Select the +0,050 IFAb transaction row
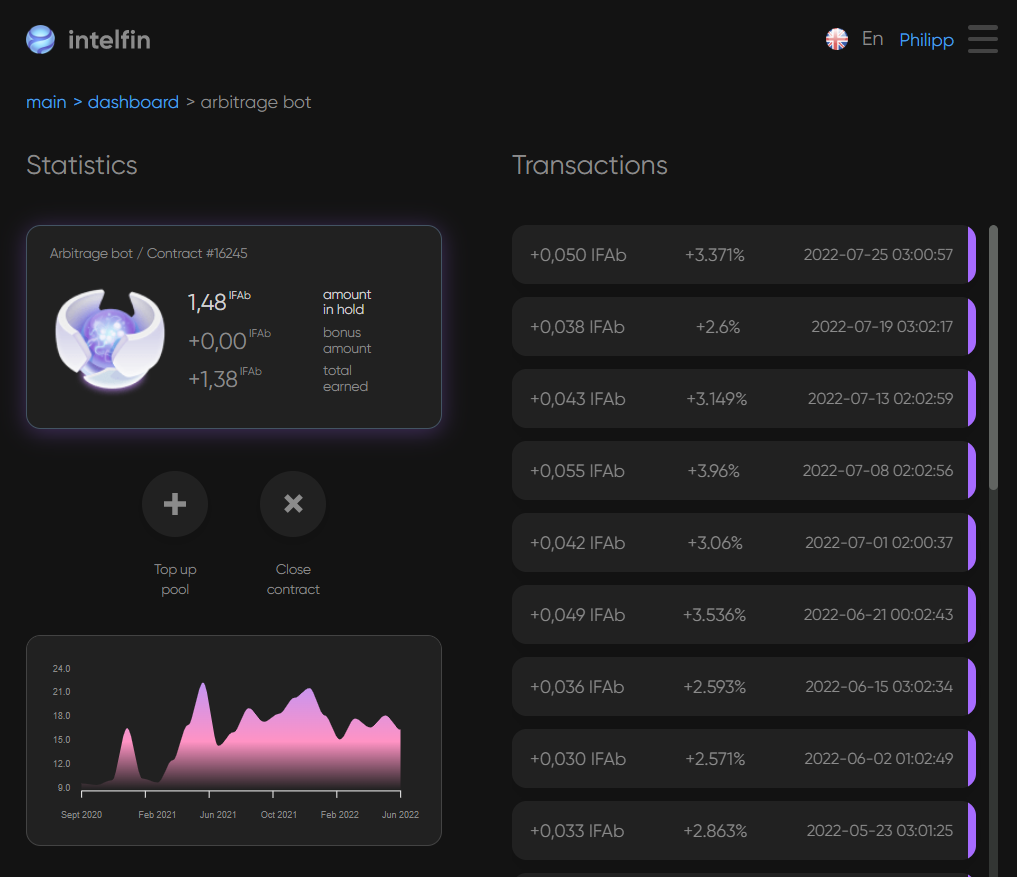This screenshot has width=1017, height=877. (742, 255)
